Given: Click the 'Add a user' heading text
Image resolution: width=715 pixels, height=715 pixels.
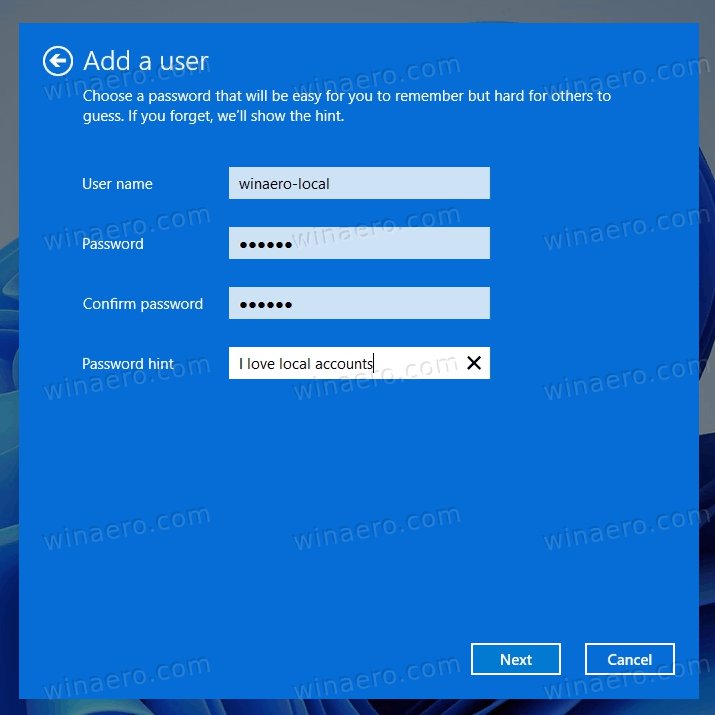Looking at the screenshot, I should (146, 61).
